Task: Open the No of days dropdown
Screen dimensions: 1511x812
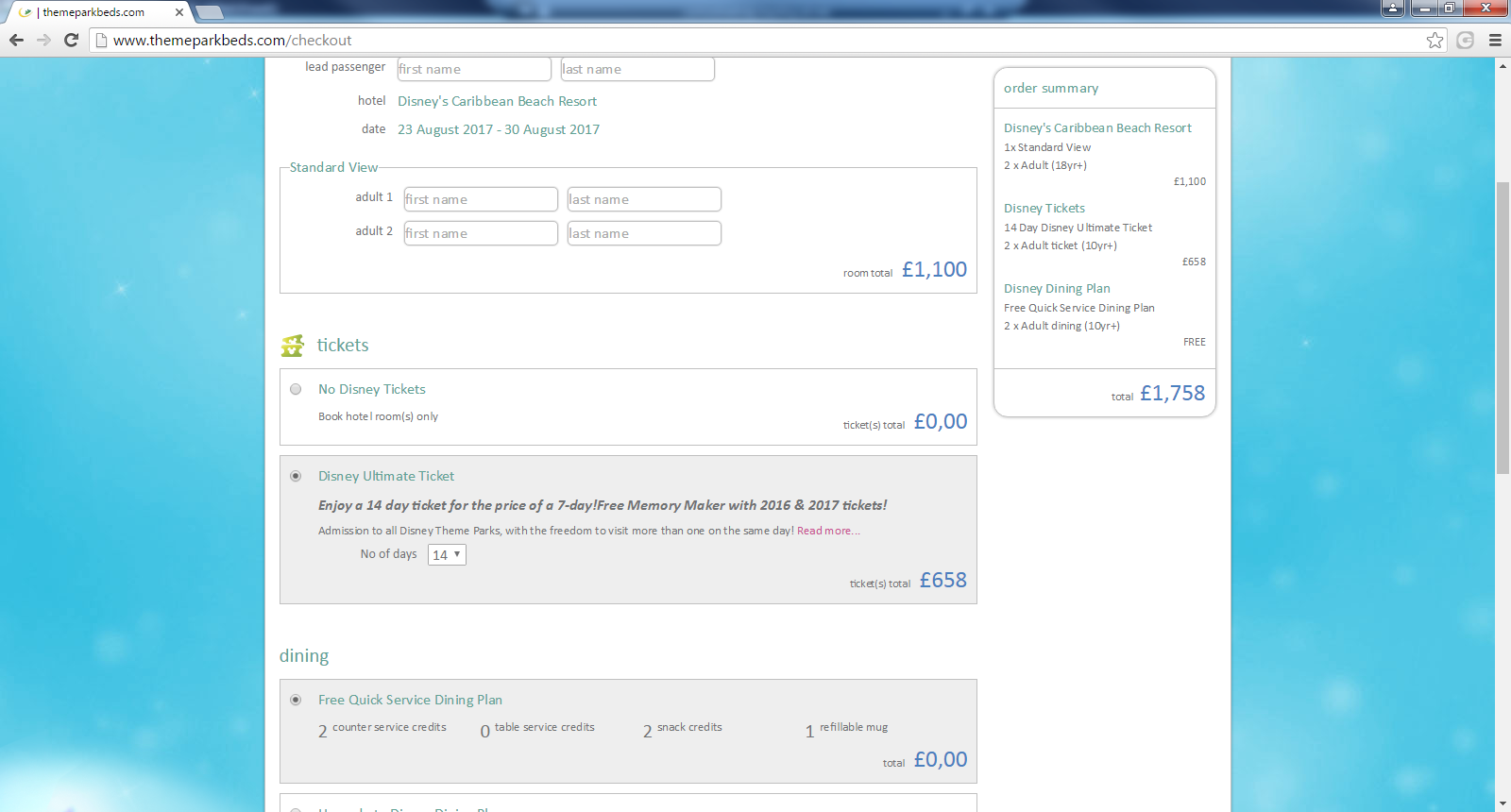Action: point(447,554)
